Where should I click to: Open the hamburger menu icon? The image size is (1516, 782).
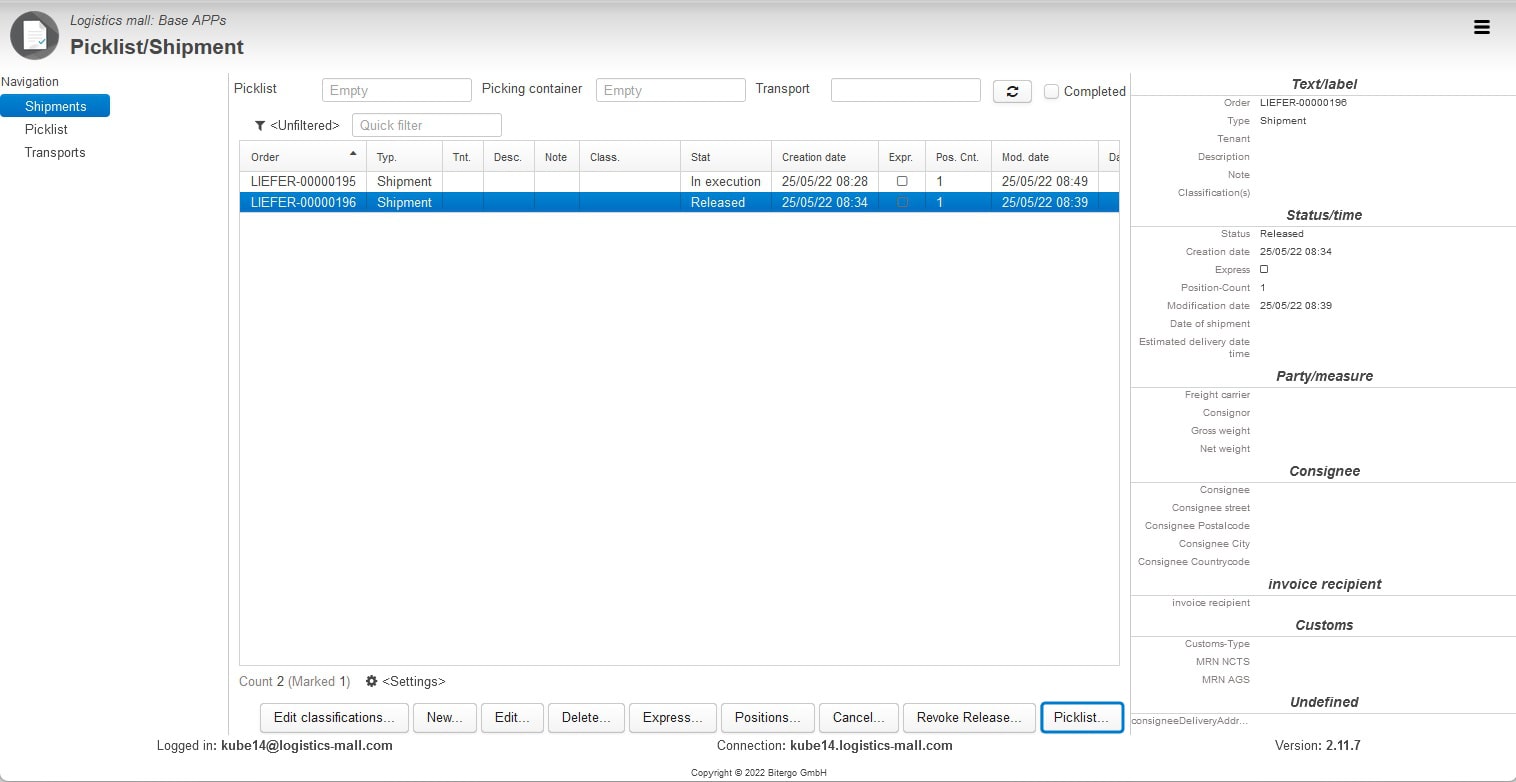[1482, 28]
